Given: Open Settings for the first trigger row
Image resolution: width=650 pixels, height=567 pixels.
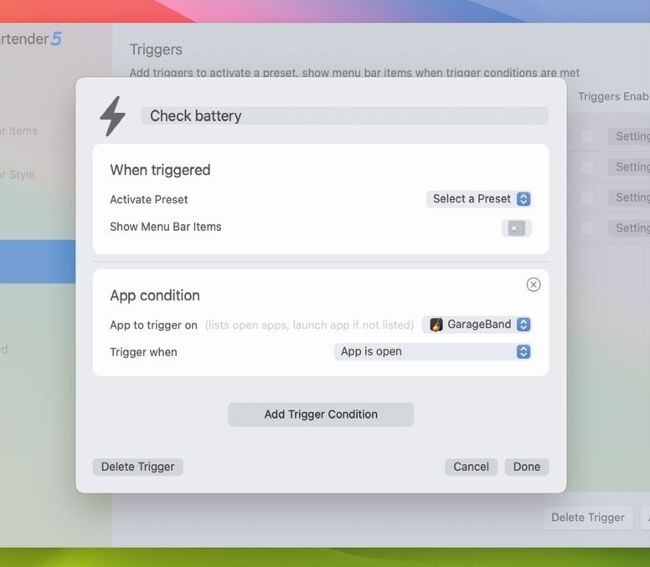Looking at the screenshot, I should tap(631, 137).
